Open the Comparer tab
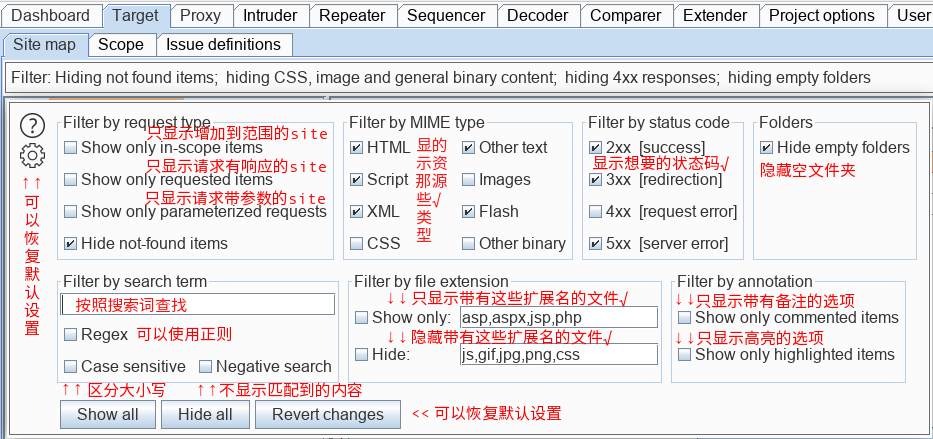933x439 pixels. (x=625, y=15)
